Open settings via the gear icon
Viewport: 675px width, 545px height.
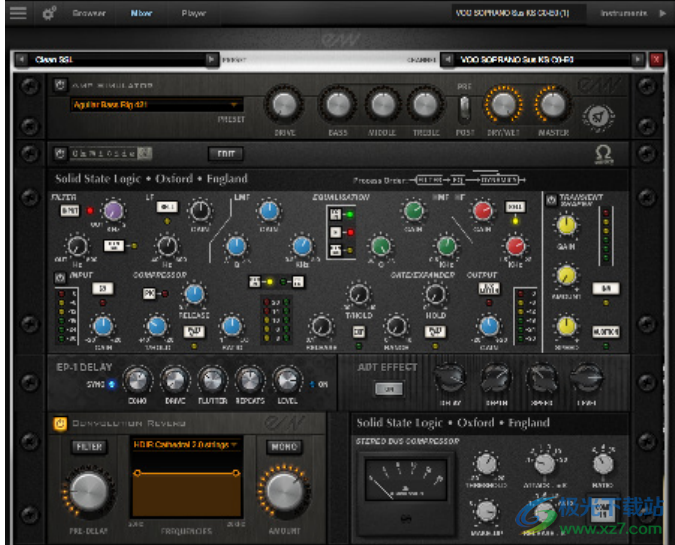pyautogui.click(x=49, y=13)
